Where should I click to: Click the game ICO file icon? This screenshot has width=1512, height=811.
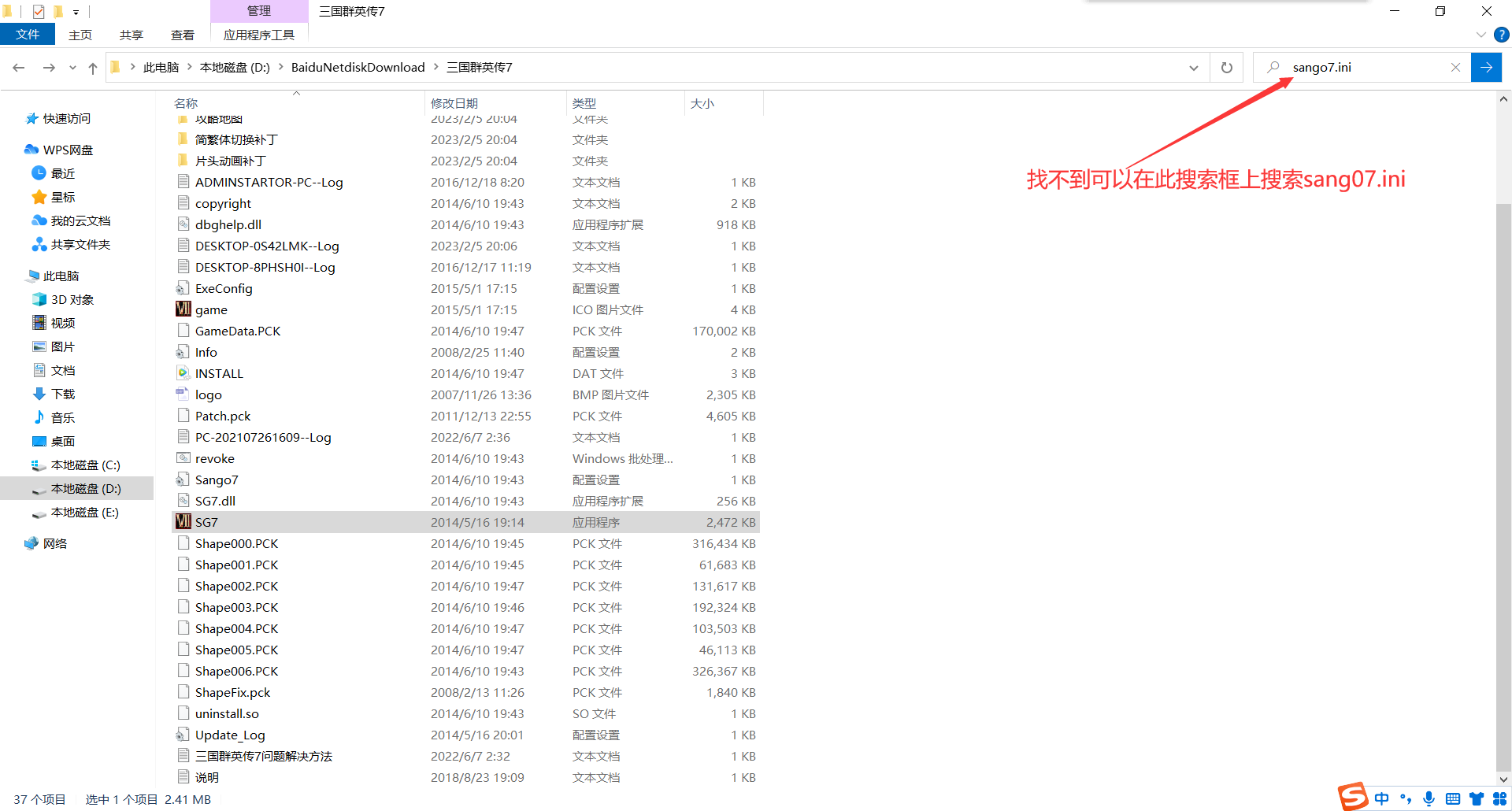pos(183,309)
